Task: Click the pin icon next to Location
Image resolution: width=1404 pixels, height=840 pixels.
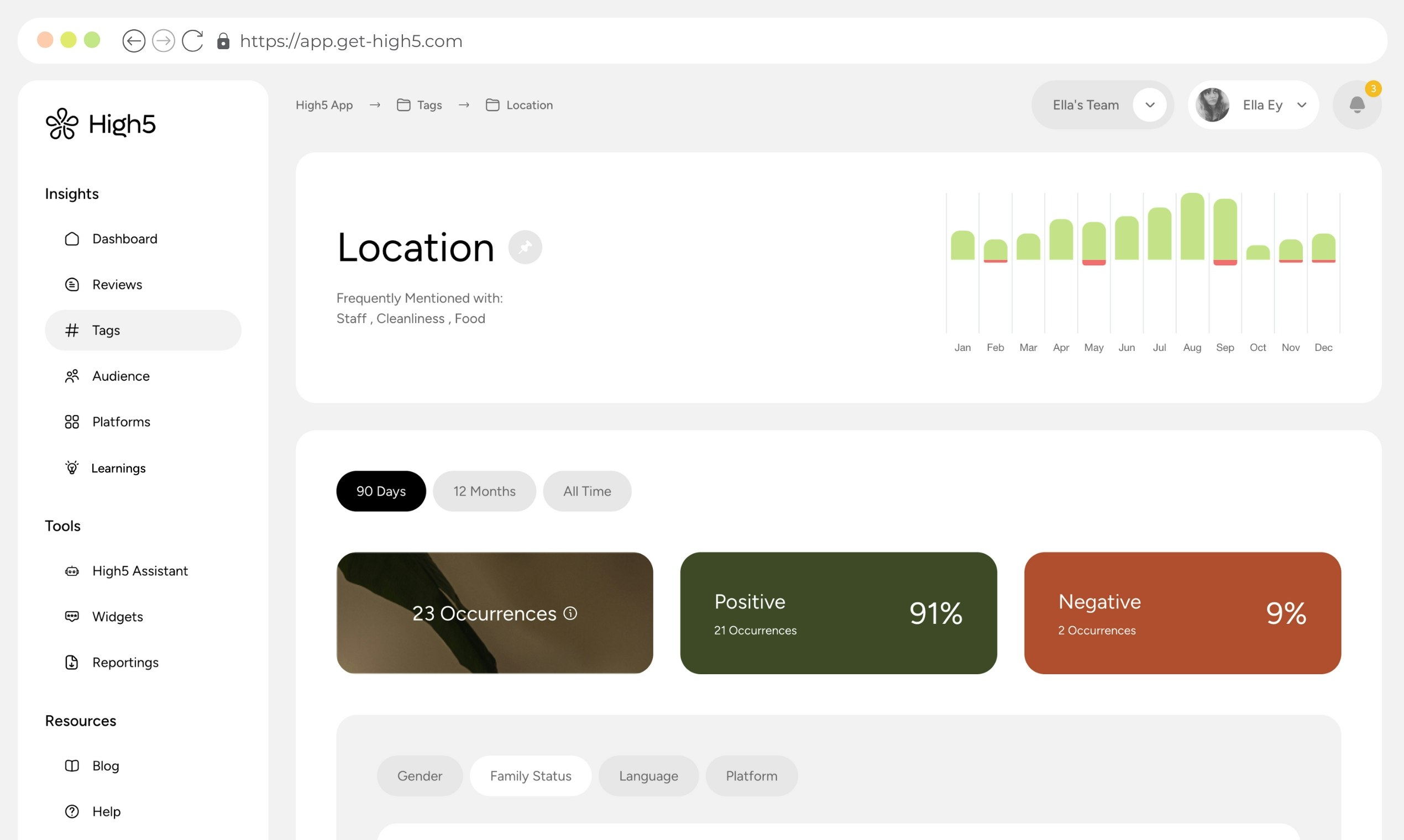Action: 525,248
